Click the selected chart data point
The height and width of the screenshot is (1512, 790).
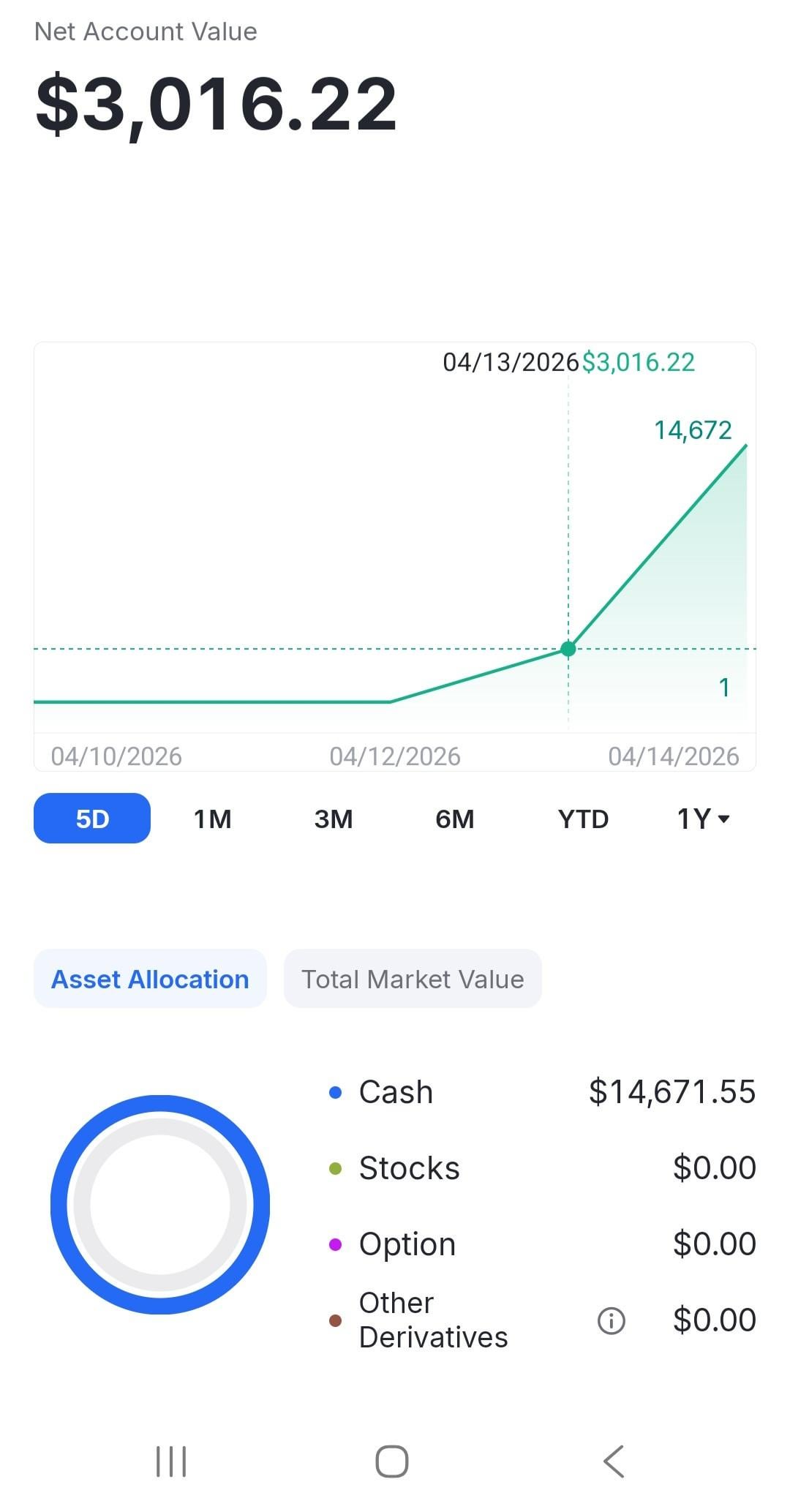[568, 649]
